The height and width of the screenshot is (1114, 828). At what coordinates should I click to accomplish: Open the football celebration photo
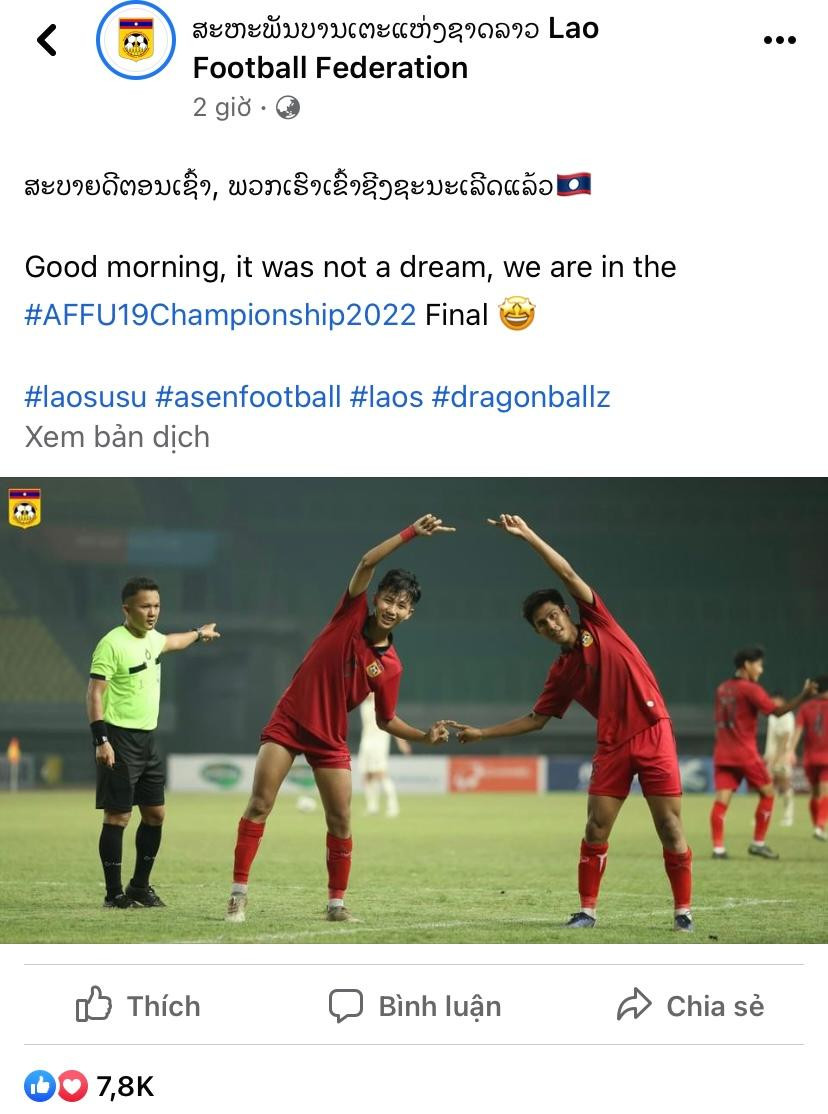click(414, 710)
